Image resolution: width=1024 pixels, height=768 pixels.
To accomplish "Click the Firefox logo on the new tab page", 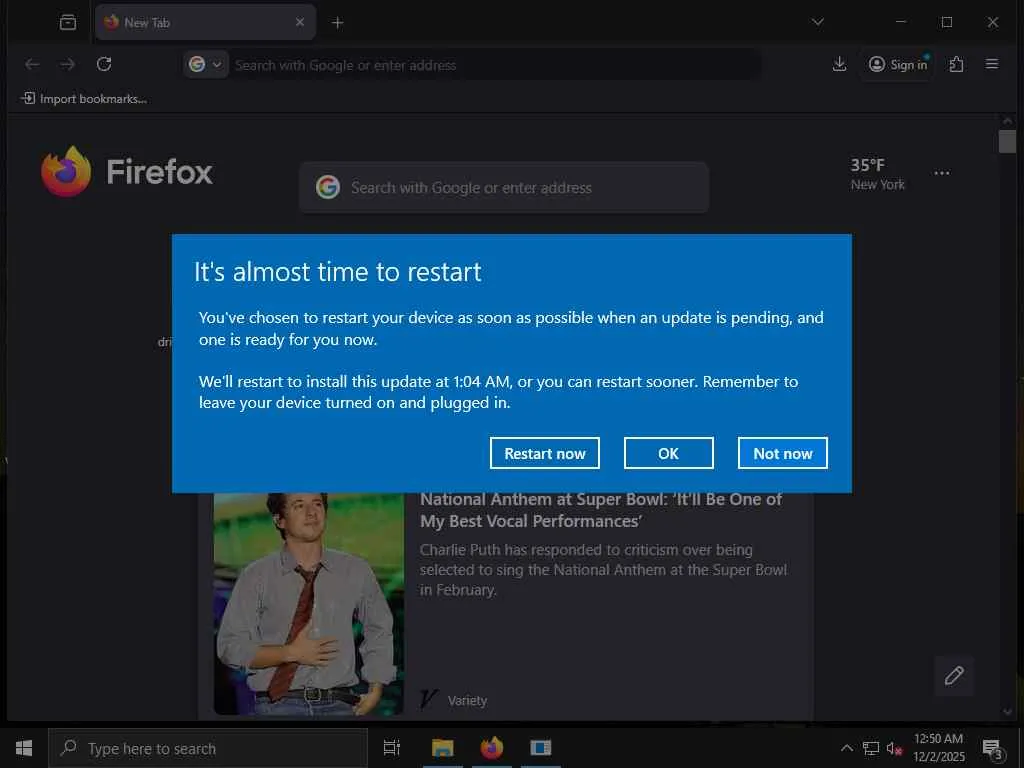I will [127, 171].
